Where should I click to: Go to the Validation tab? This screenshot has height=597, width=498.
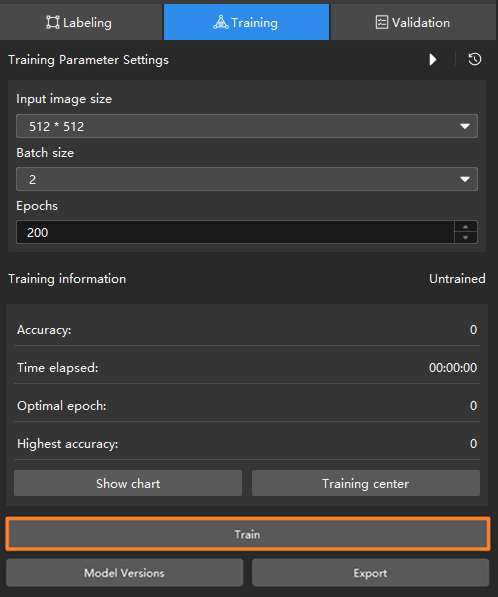[414, 22]
